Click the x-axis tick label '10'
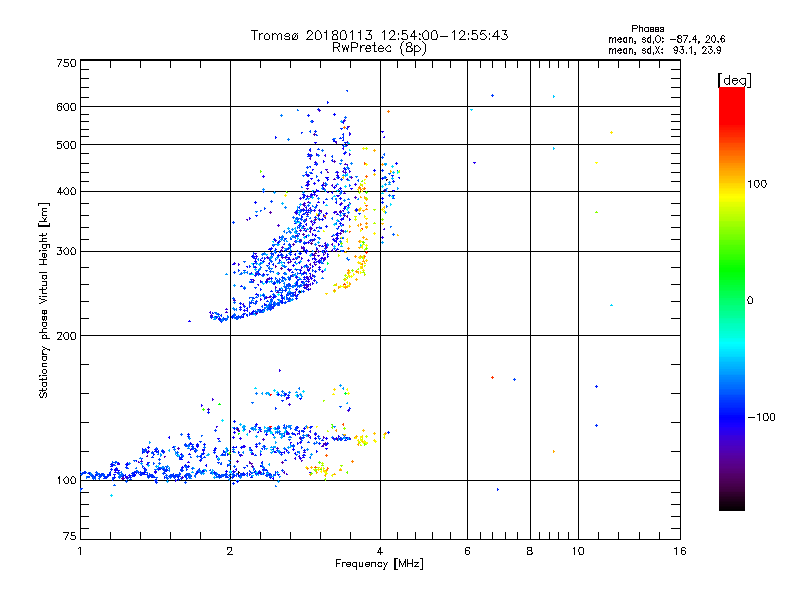This screenshot has width=800, height=600. click(x=578, y=551)
